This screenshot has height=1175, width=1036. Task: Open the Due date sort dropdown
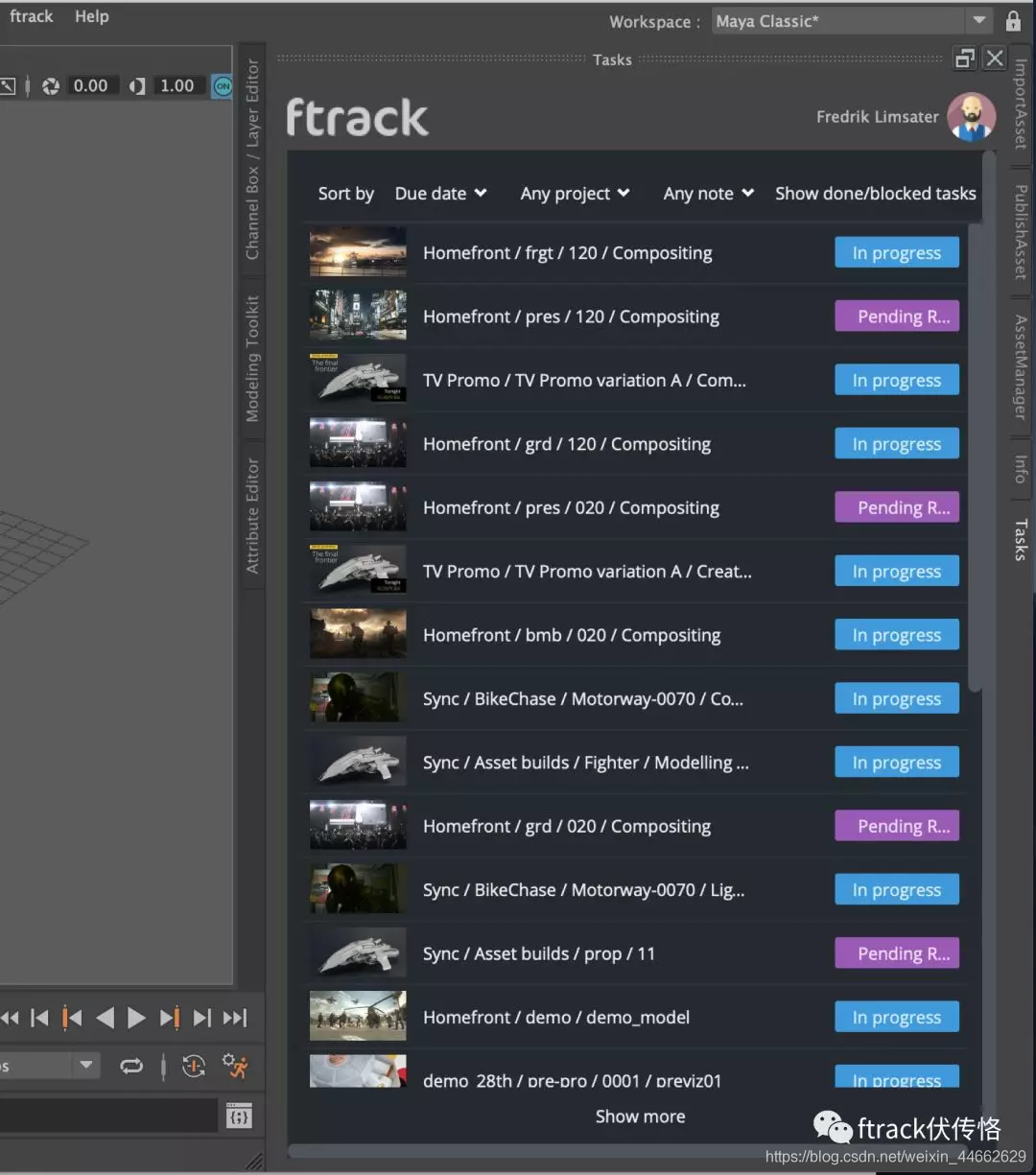440,194
